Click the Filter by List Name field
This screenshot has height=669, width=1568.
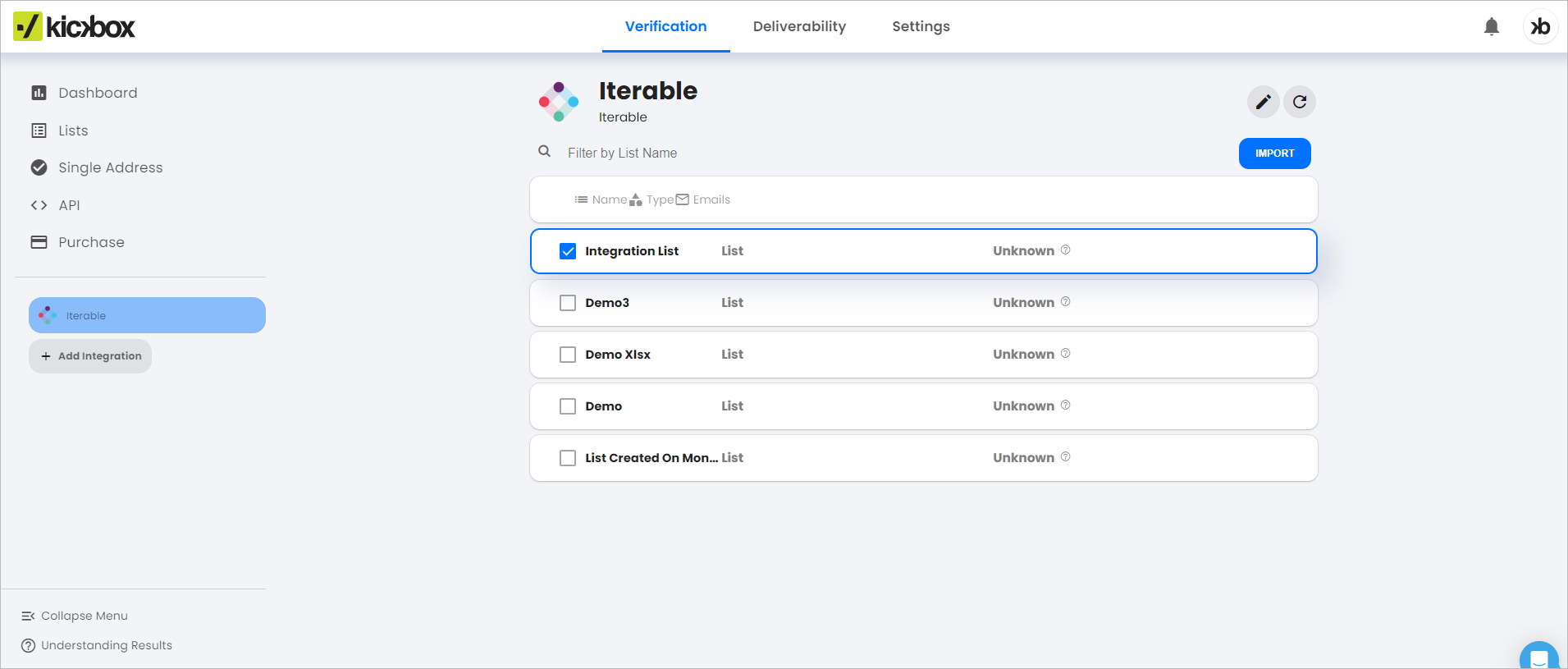click(894, 153)
